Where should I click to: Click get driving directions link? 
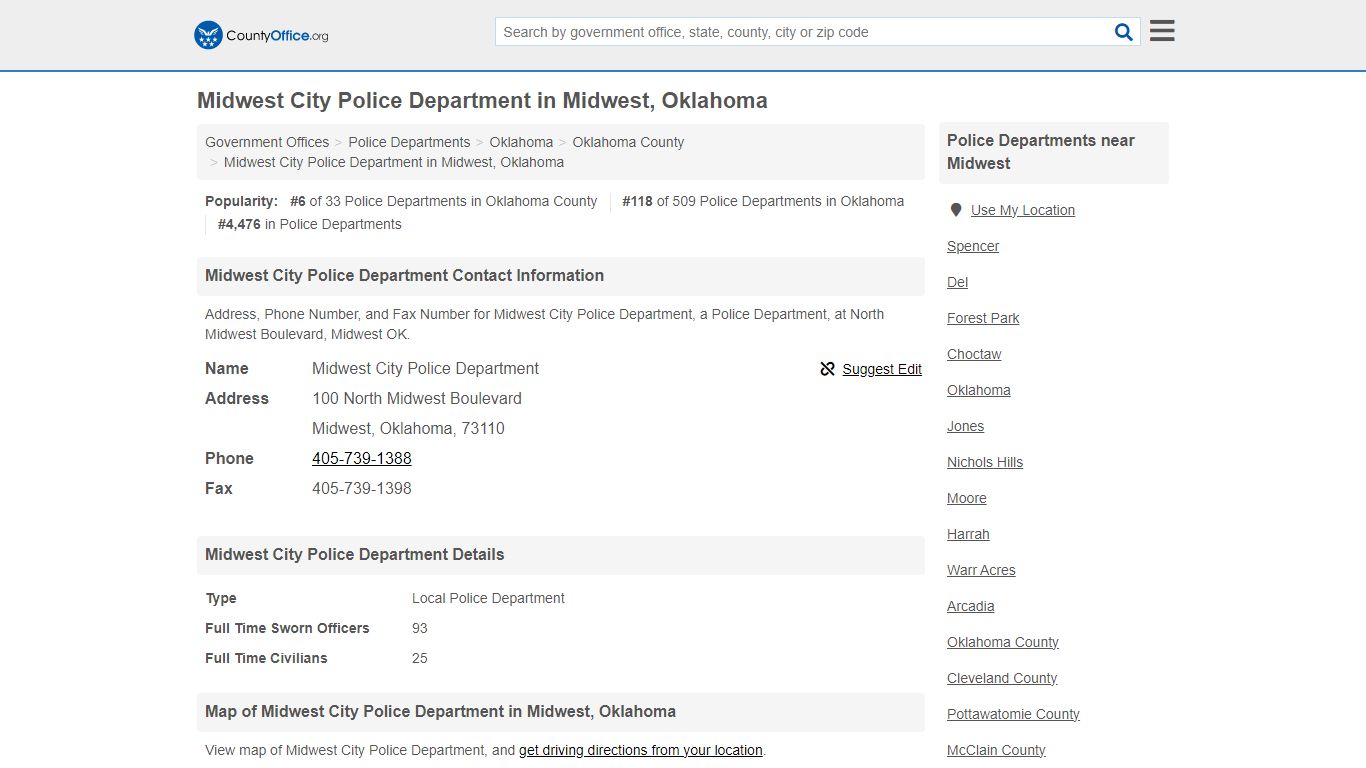[641, 750]
